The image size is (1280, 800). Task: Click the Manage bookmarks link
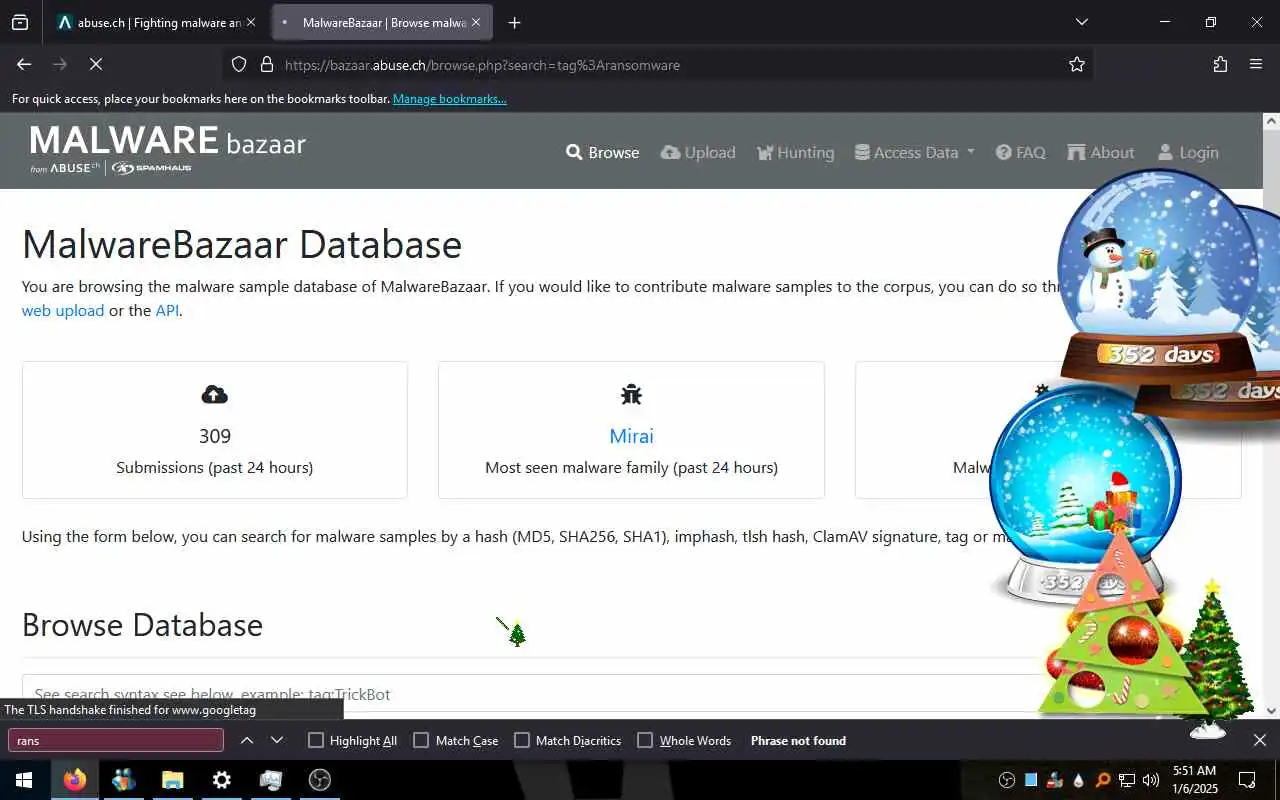[x=450, y=99]
